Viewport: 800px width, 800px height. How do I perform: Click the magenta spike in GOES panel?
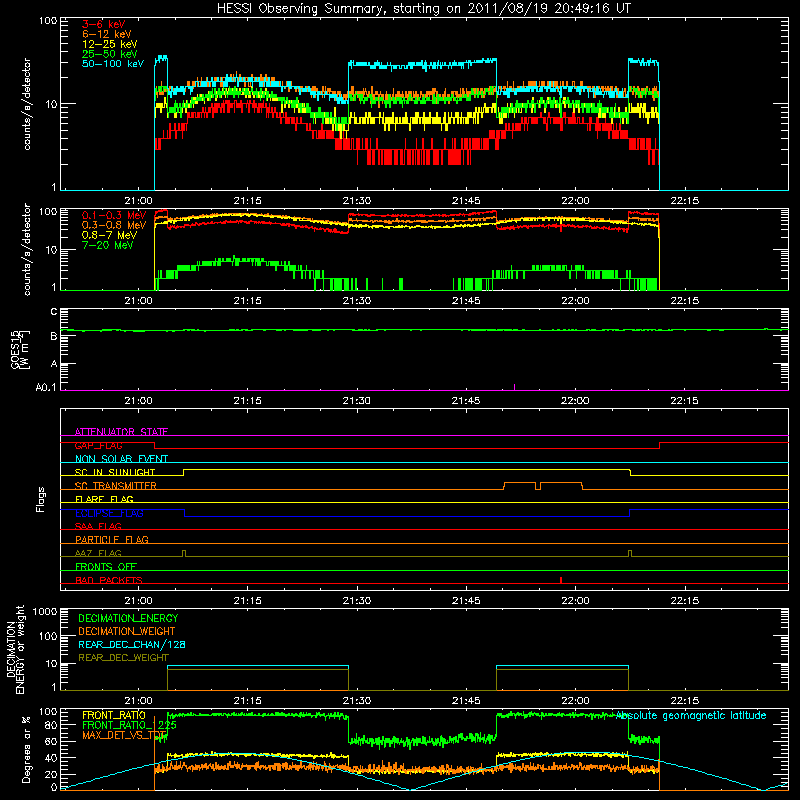514,387
